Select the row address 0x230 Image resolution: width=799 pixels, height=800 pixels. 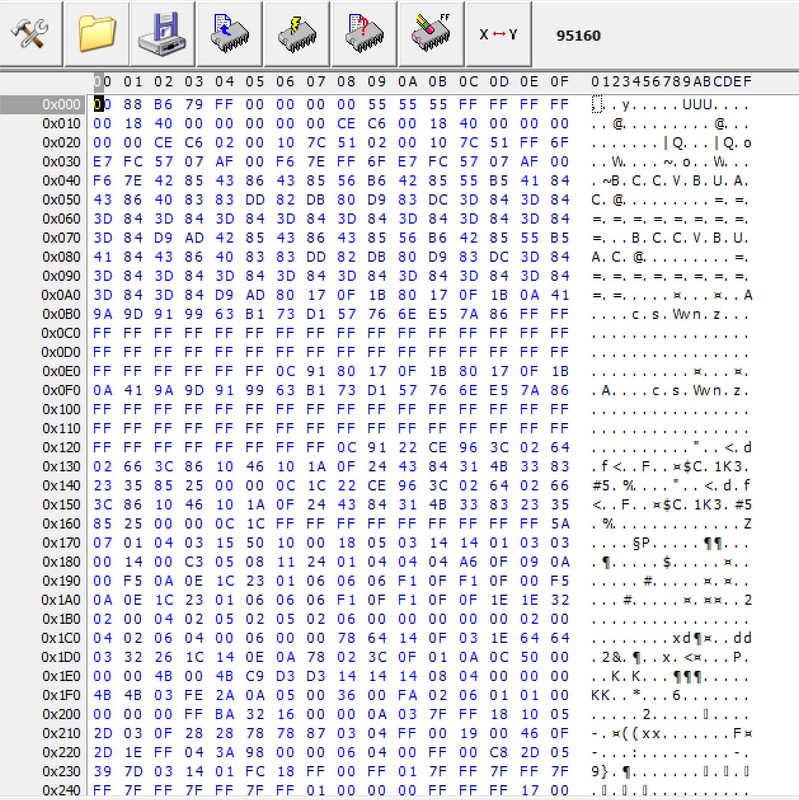(x=62, y=771)
